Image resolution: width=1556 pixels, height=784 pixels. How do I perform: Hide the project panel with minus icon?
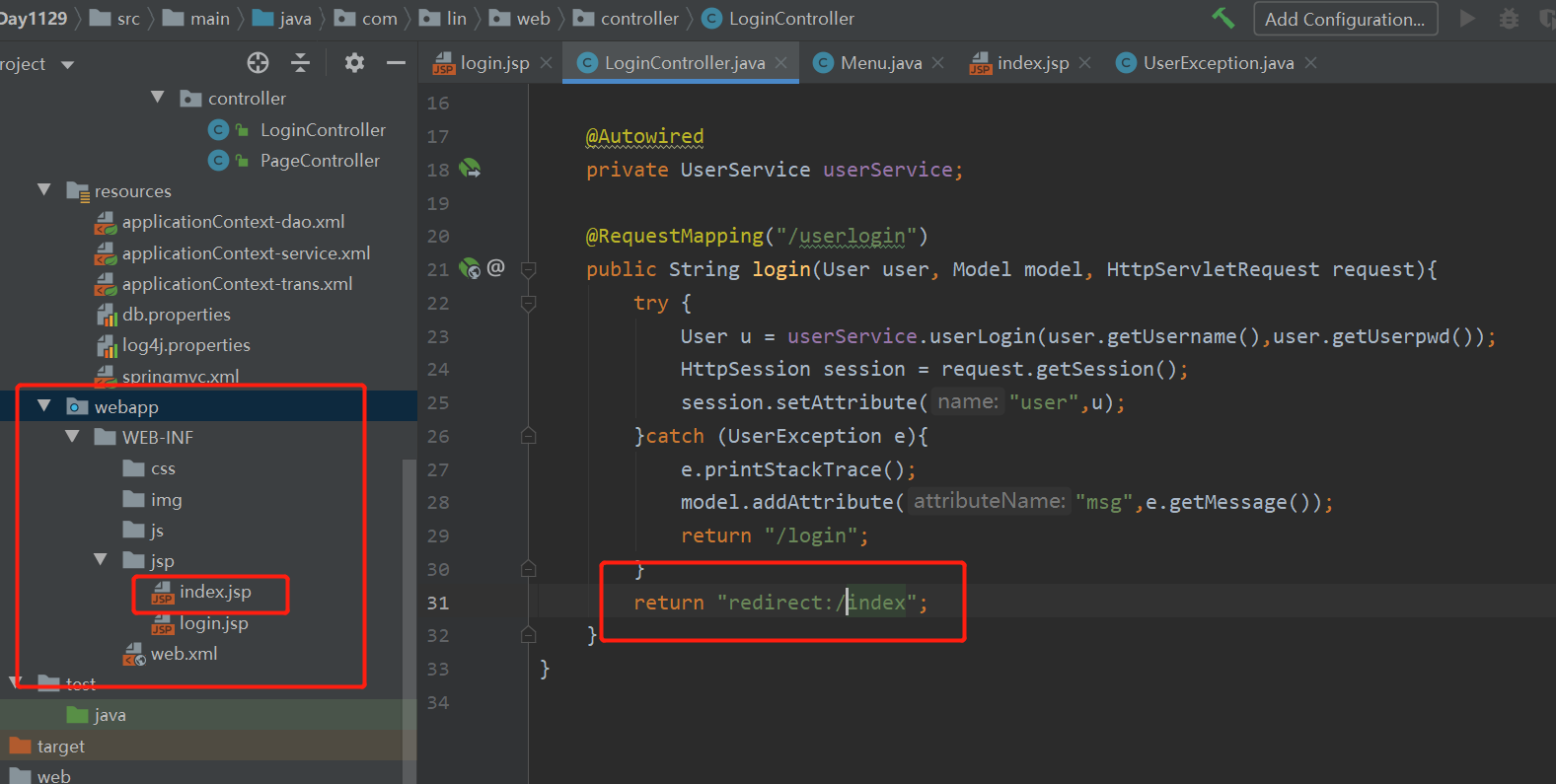pyautogui.click(x=396, y=63)
